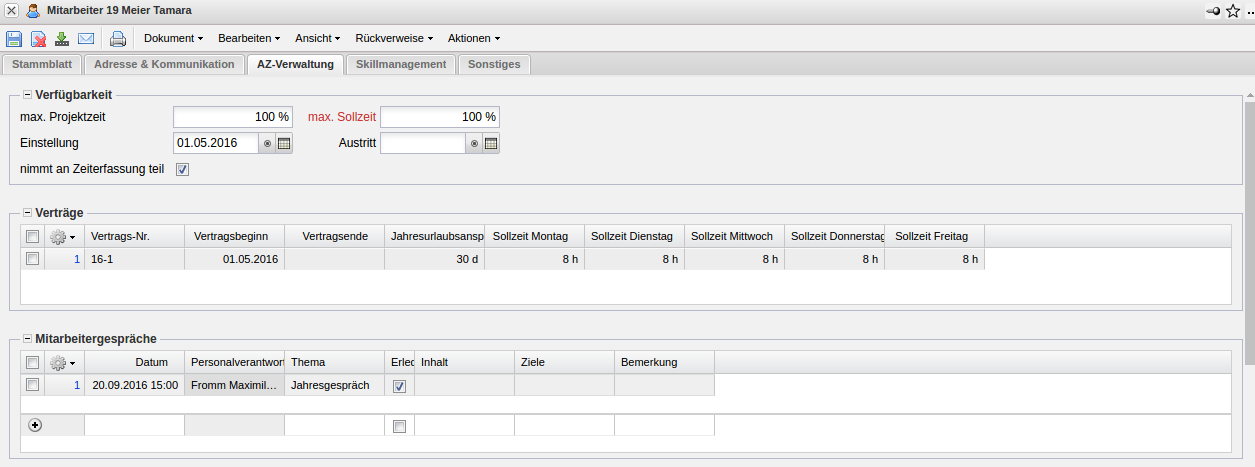The height and width of the screenshot is (467, 1255).
Task: Open calendar picker for Einstellung date
Action: 284,143
